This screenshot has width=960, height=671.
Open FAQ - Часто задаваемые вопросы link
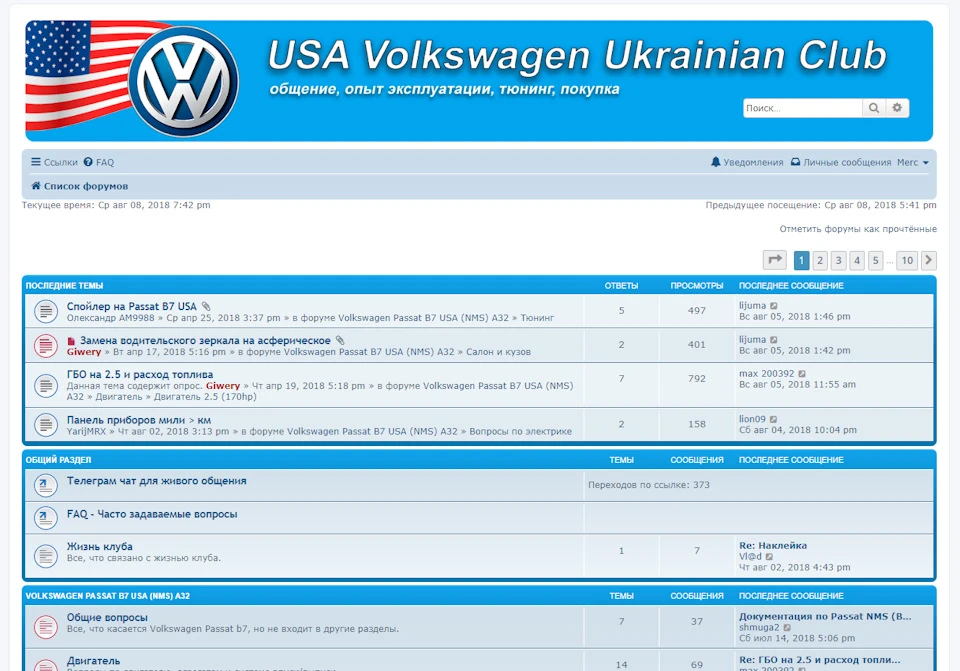click(x=152, y=514)
